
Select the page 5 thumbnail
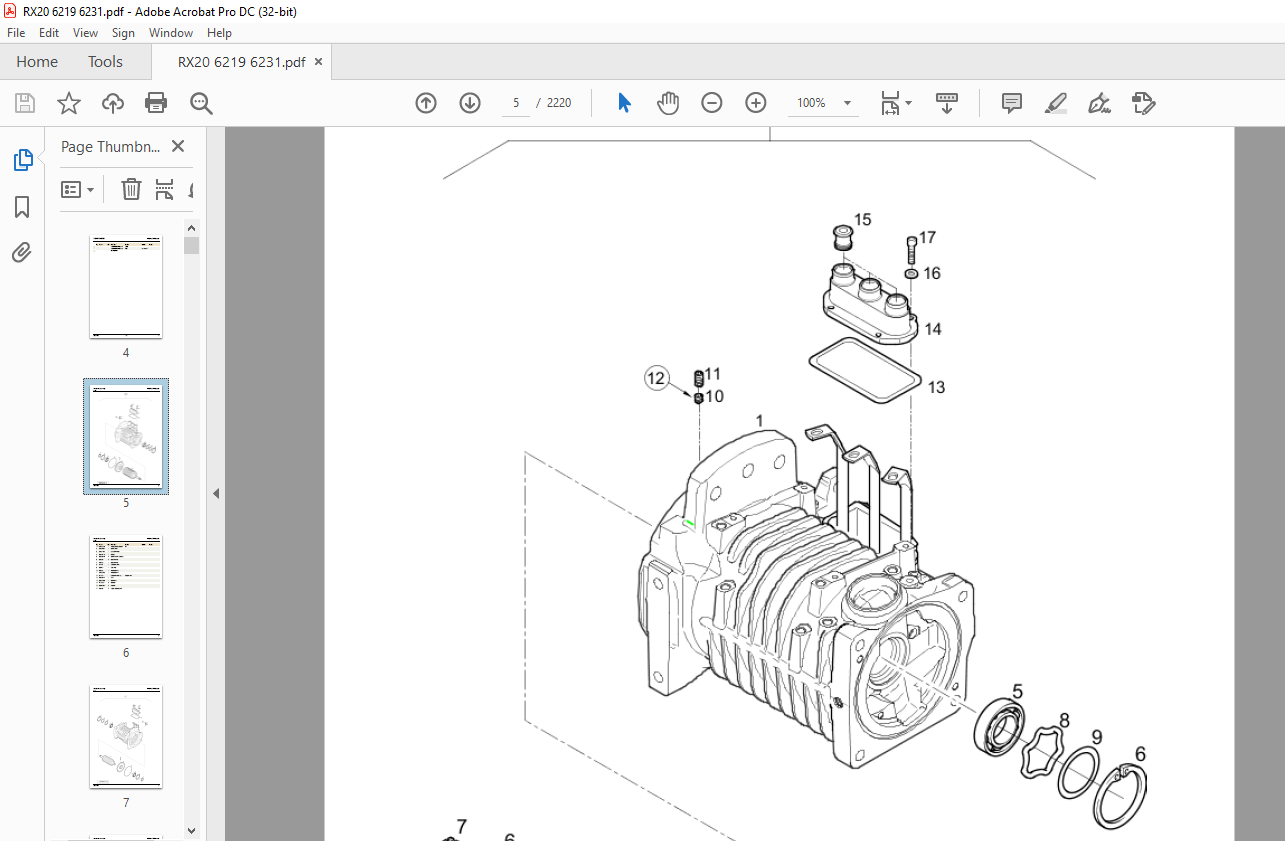pos(126,437)
